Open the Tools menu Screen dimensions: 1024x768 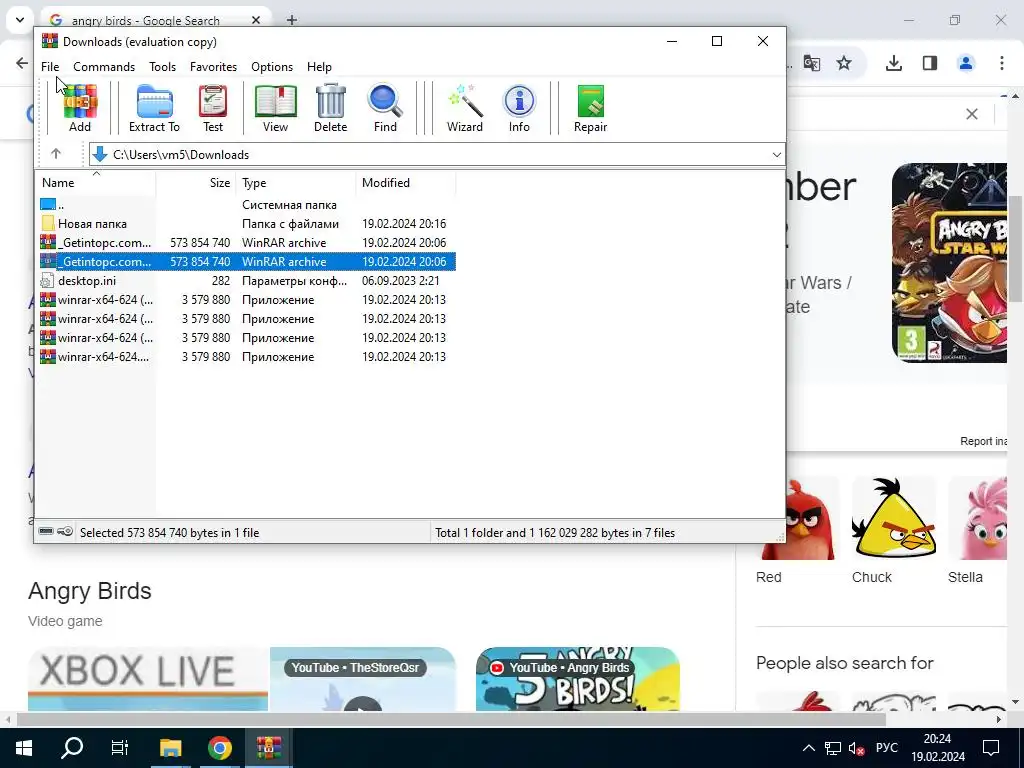(162, 67)
